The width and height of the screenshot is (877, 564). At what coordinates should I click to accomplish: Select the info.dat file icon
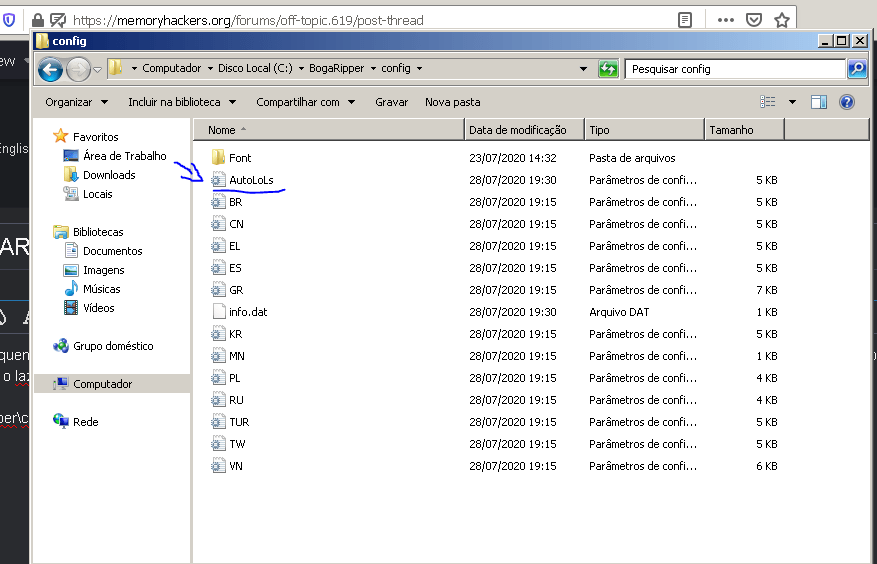(x=218, y=312)
